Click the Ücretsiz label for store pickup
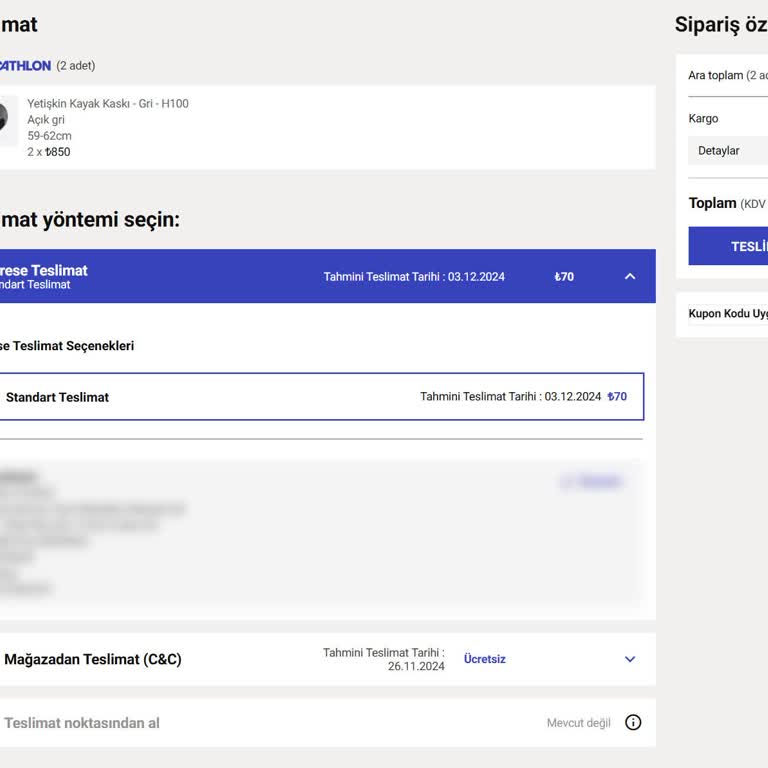Screen dimensions: 768x768 485,660
